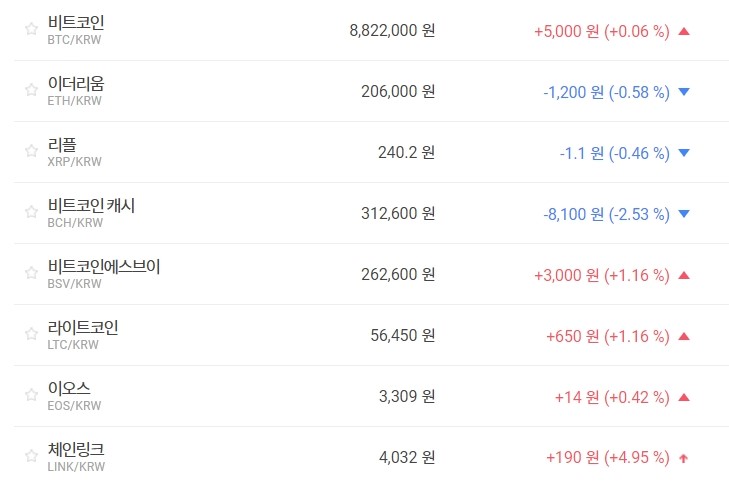
Task: Click red up arrow in 체인링크 row
Action: click(x=684, y=458)
